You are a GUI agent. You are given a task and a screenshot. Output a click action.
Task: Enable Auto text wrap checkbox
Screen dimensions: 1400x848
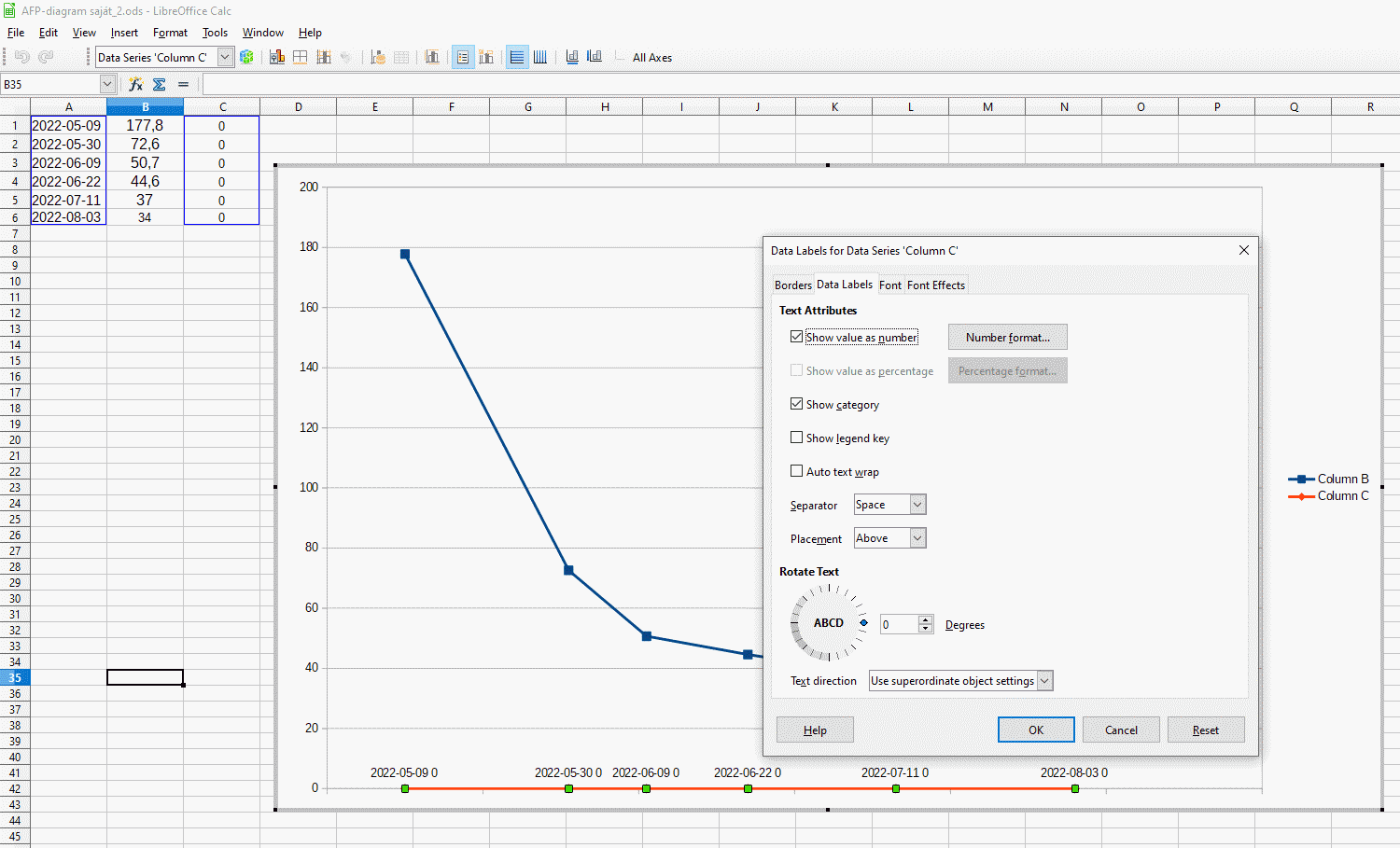796,471
